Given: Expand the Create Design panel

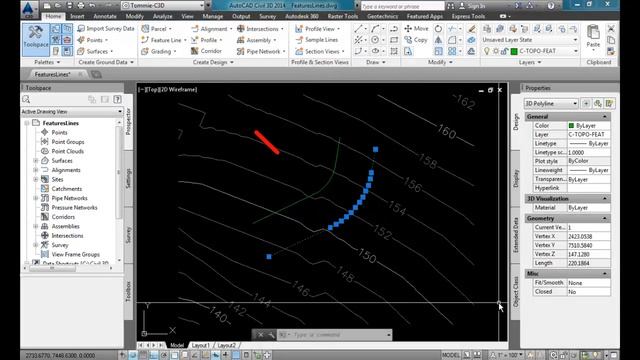Looking at the screenshot, I should [x=213, y=62].
